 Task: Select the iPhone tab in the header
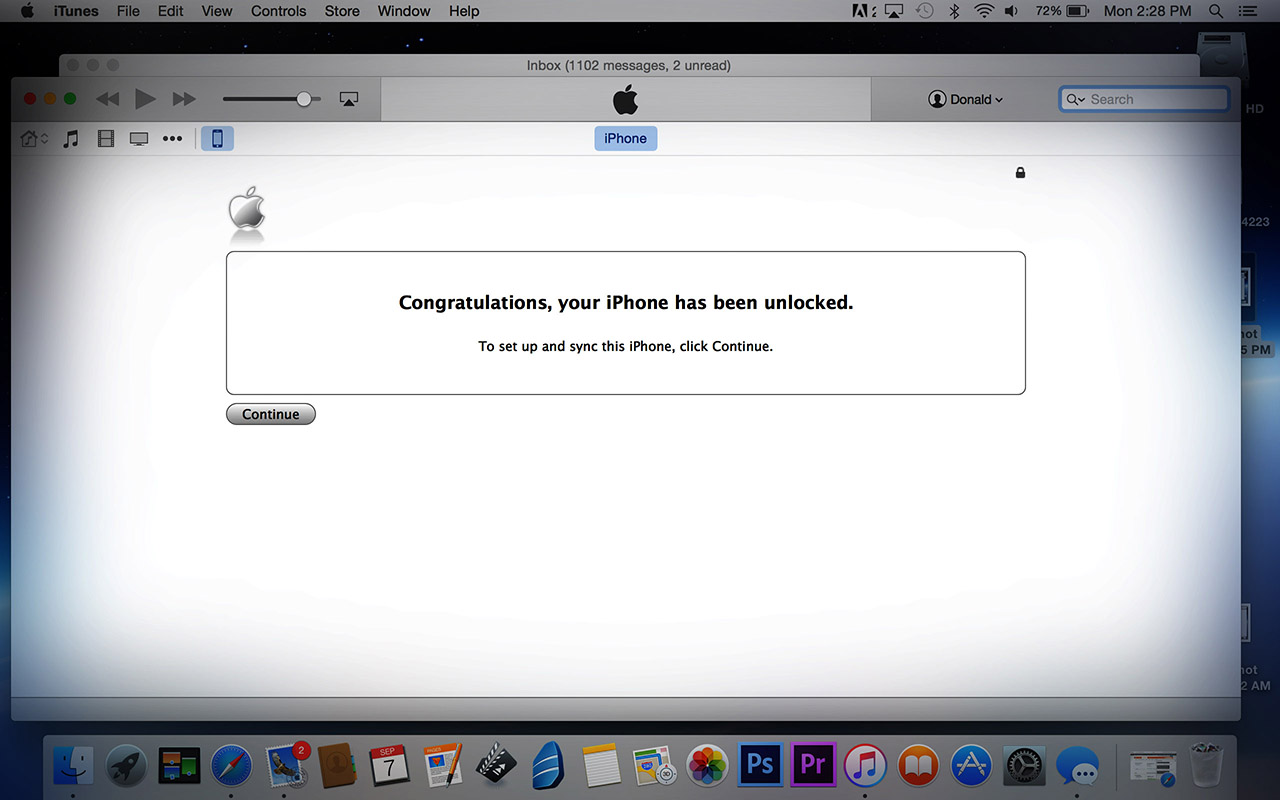[625, 138]
